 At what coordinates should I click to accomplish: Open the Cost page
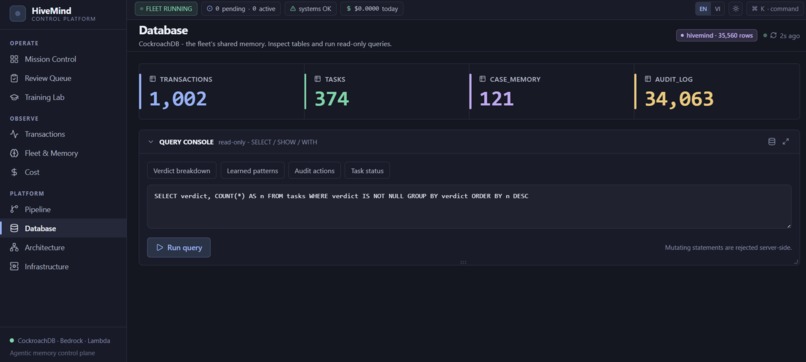pos(63,172)
